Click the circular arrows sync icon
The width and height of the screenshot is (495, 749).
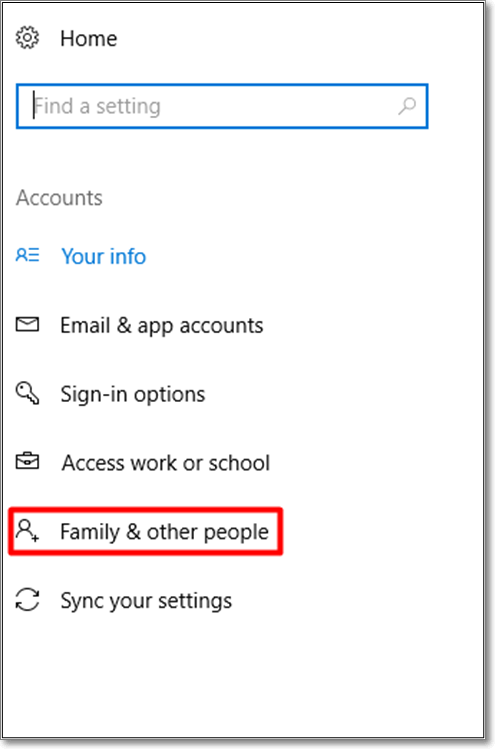point(27,599)
